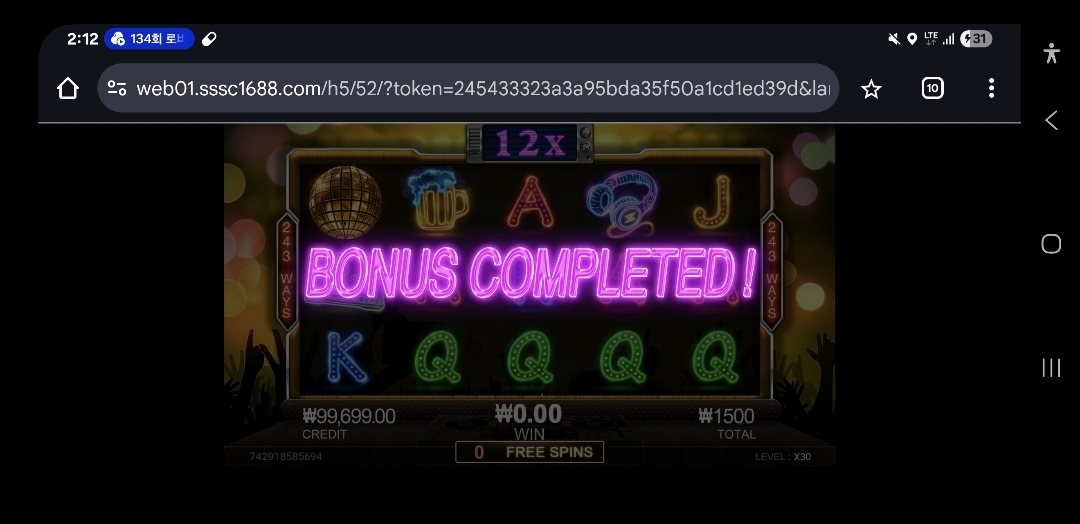Tap the Android home square button
This screenshot has width=1080, height=524.
[x=1051, y=244]
